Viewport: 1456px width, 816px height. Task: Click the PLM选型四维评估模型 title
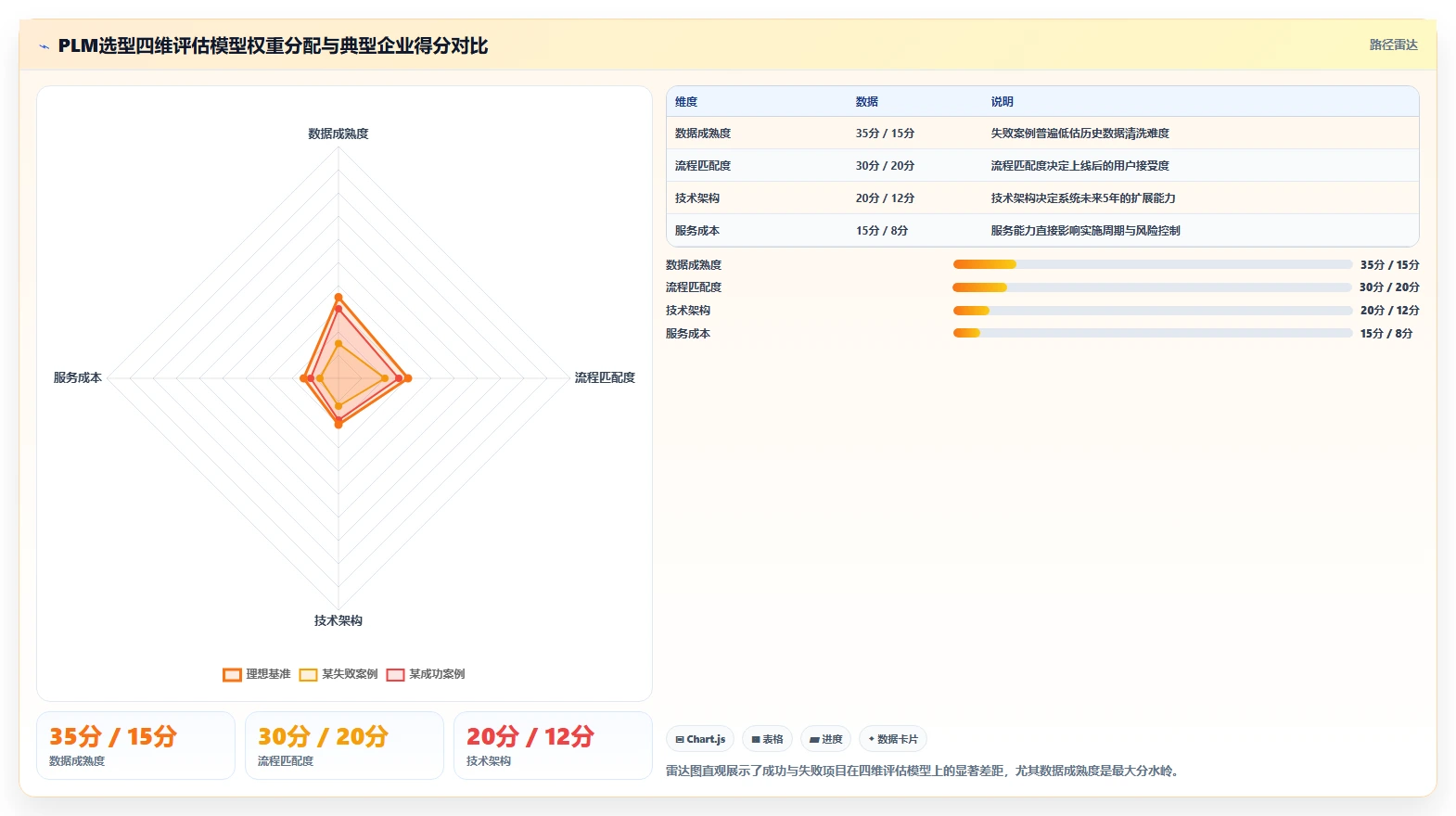[273, 45]
